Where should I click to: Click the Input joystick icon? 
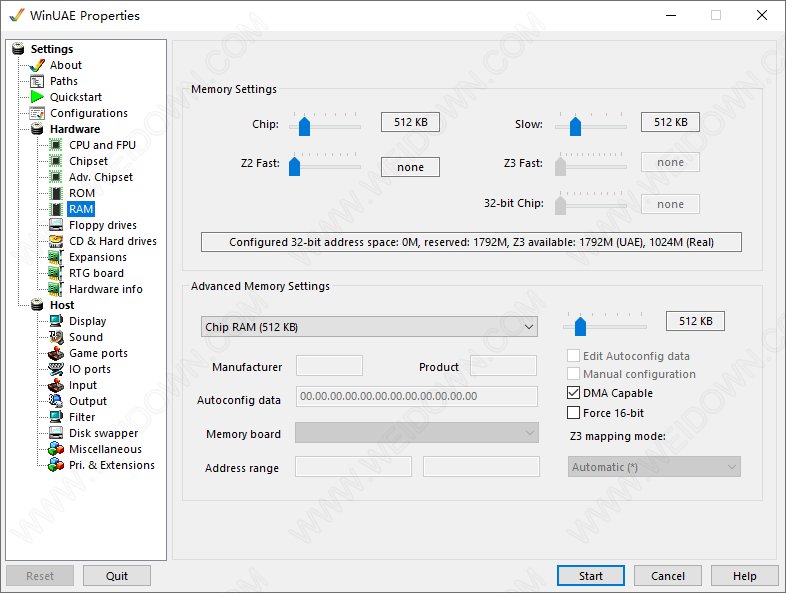click(56, 385)
